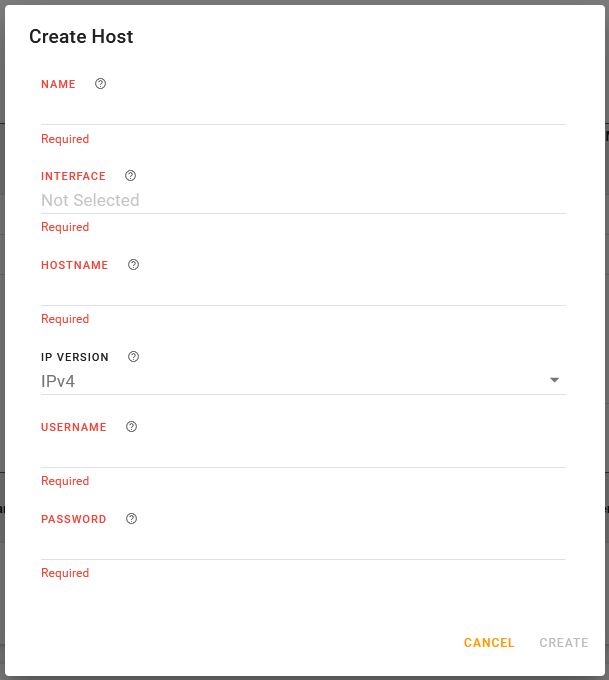Click the help icon next to Name
609x680 pixels.
100,84
